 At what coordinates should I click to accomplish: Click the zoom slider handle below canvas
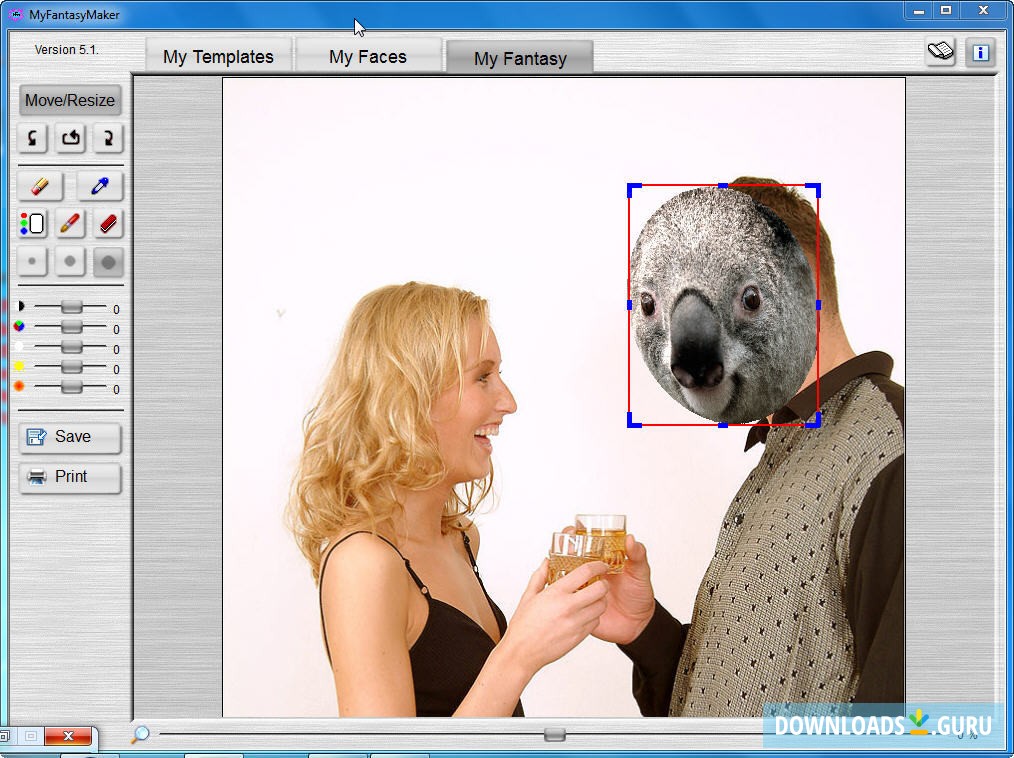pyautogui.click(x=554, y=735)
